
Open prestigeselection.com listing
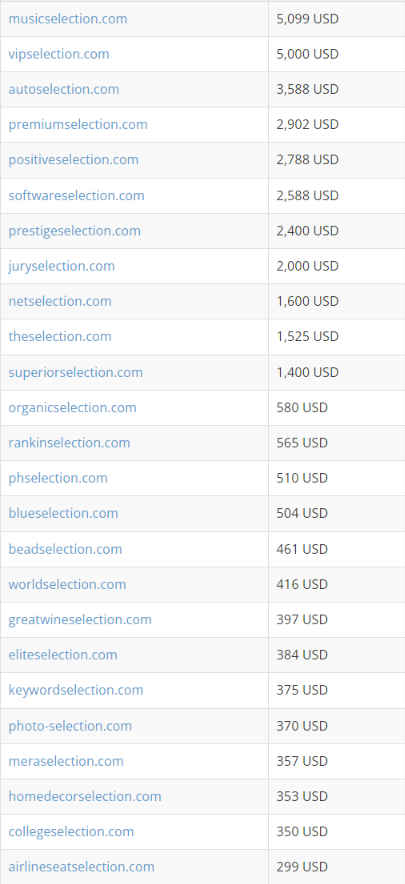[74, 231]
